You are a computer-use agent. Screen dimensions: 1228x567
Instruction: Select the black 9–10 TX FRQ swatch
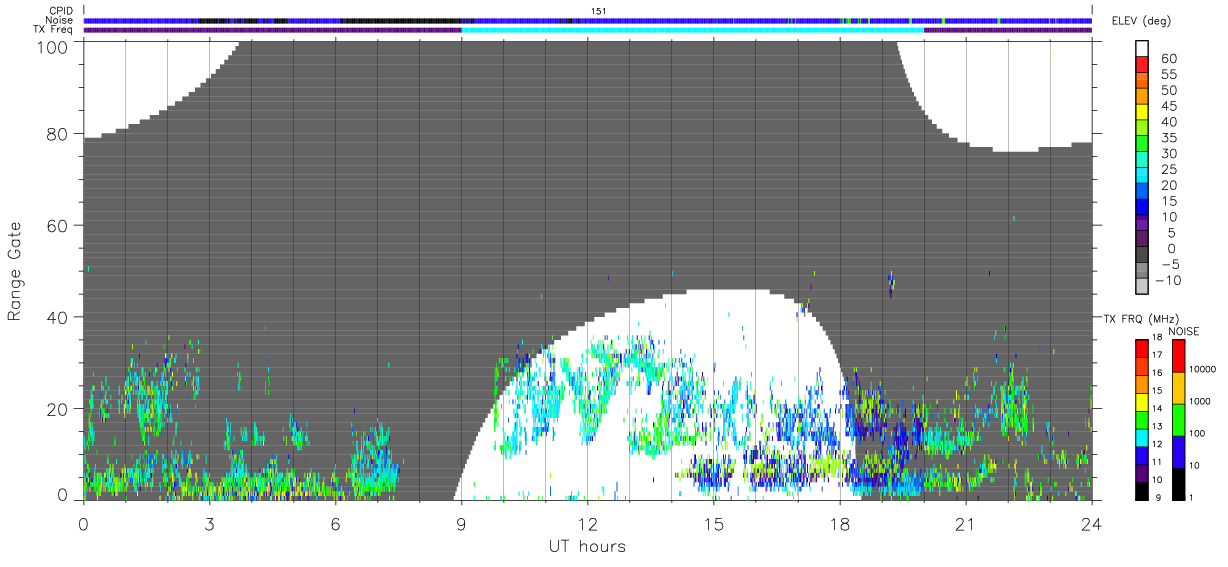pos(1144,491)
